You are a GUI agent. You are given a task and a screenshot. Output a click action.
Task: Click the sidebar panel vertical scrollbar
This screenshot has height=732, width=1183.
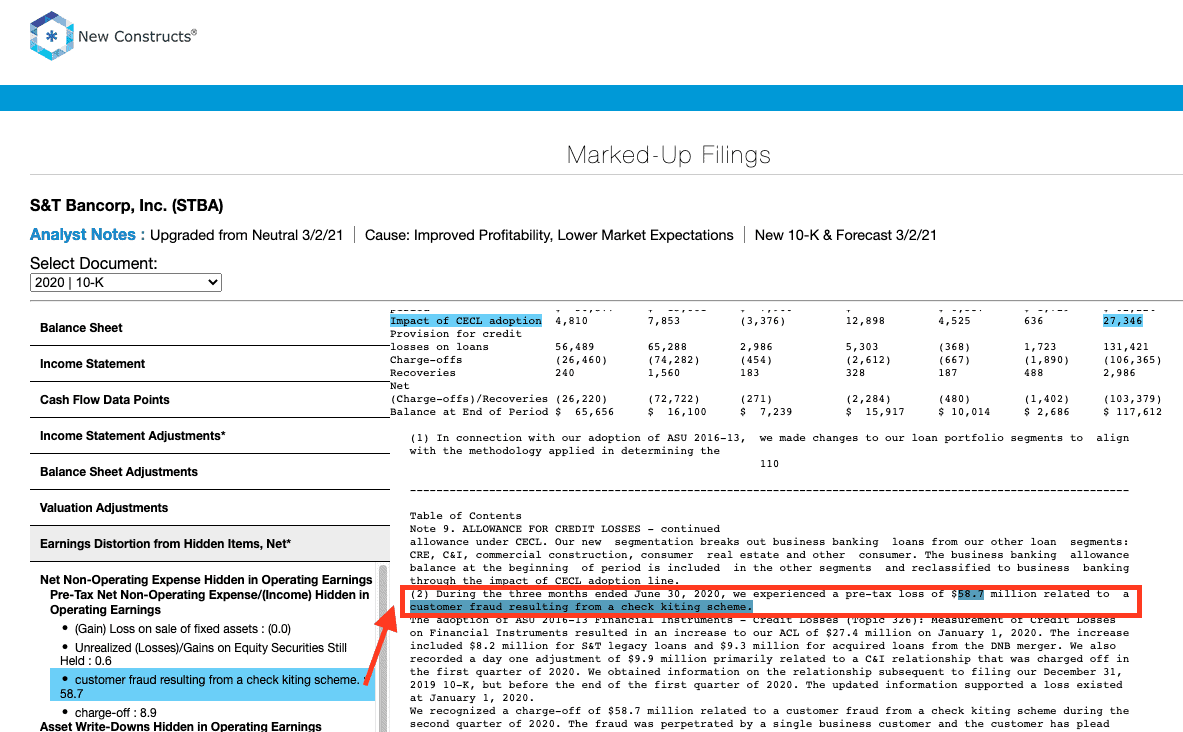click(383, 647)
